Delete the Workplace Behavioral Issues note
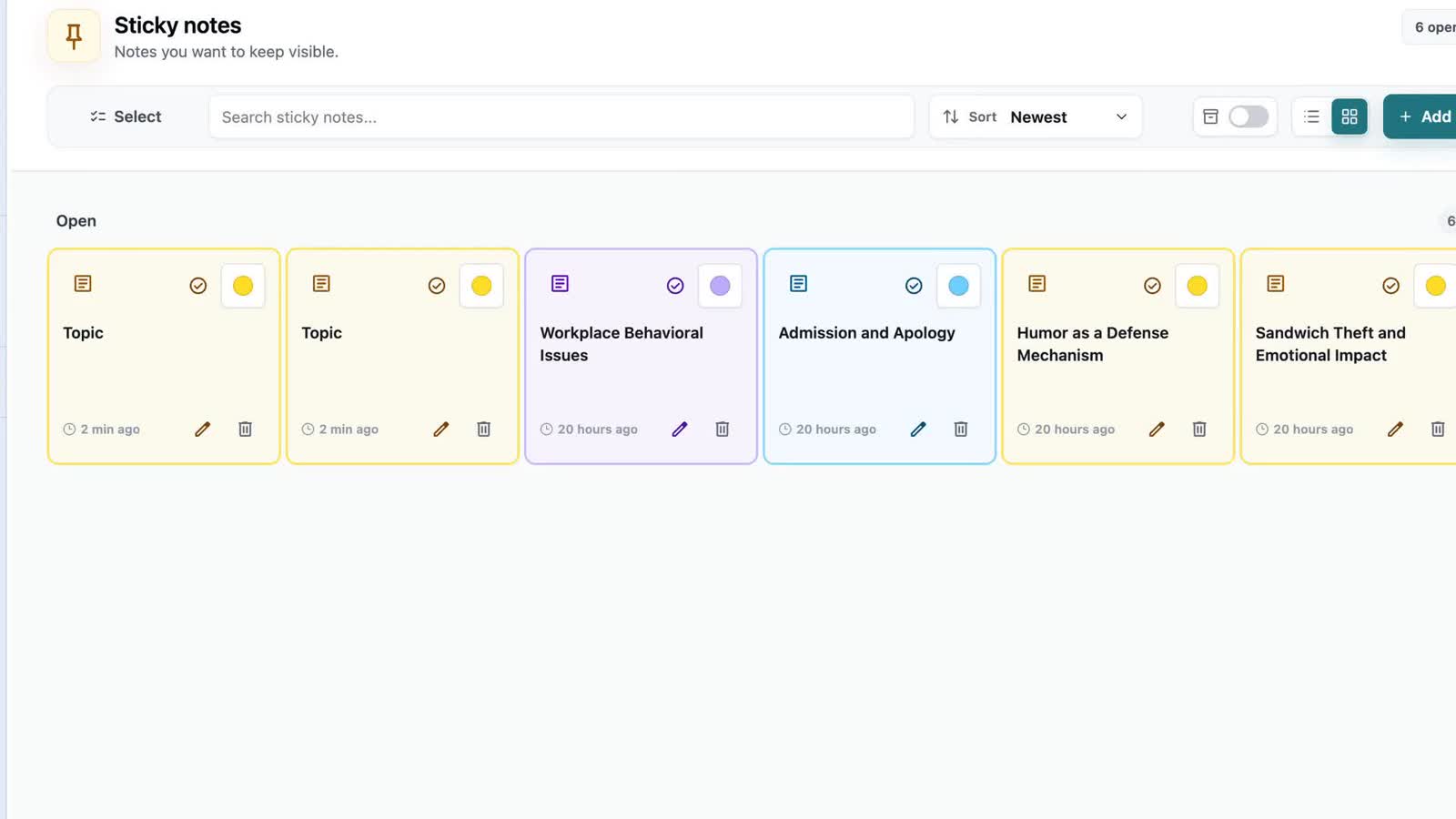The height and width of the screenshot is (819, 1456). tap(722, 429)
